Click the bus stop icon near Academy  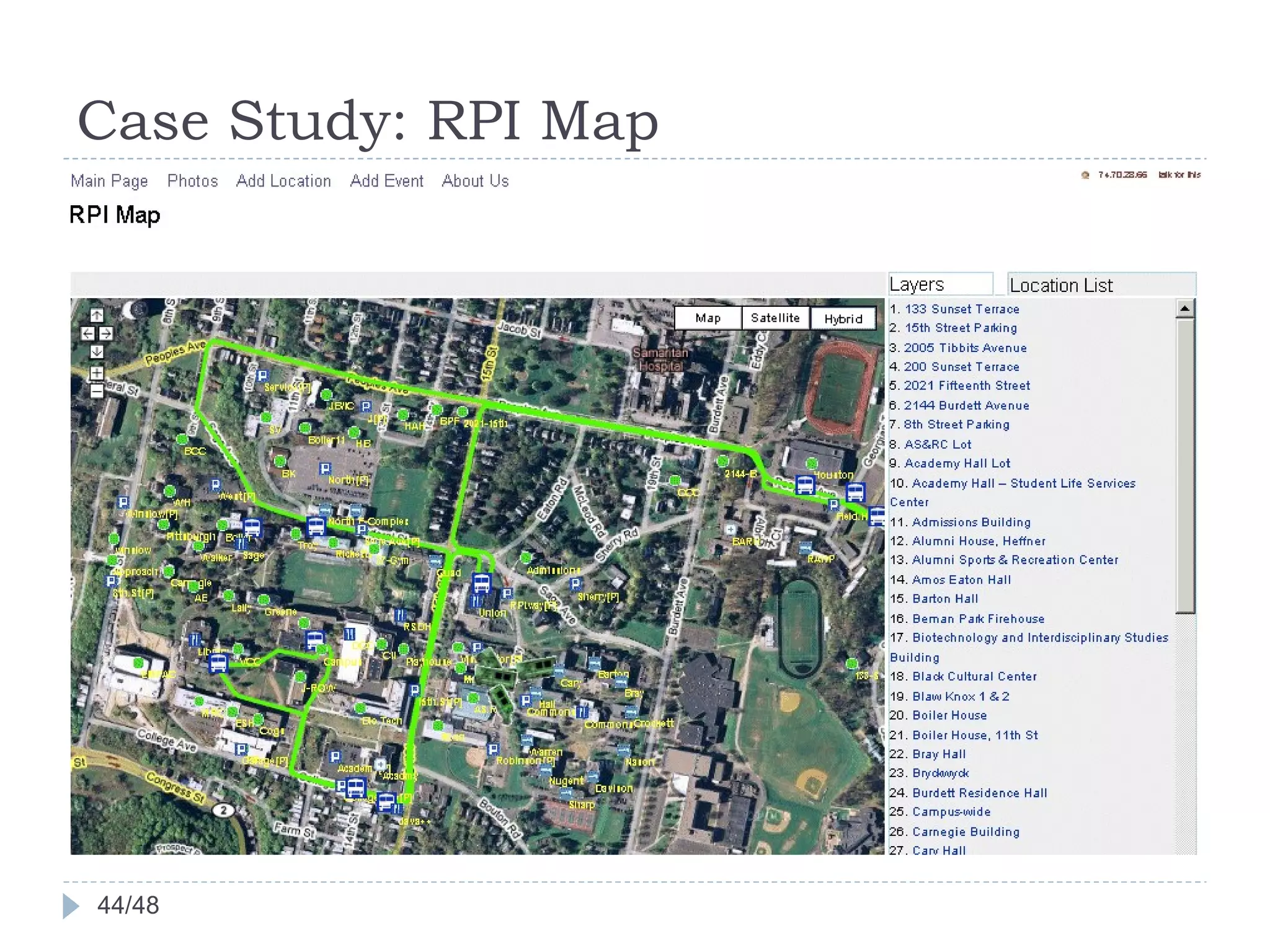(x=355, y=788)
